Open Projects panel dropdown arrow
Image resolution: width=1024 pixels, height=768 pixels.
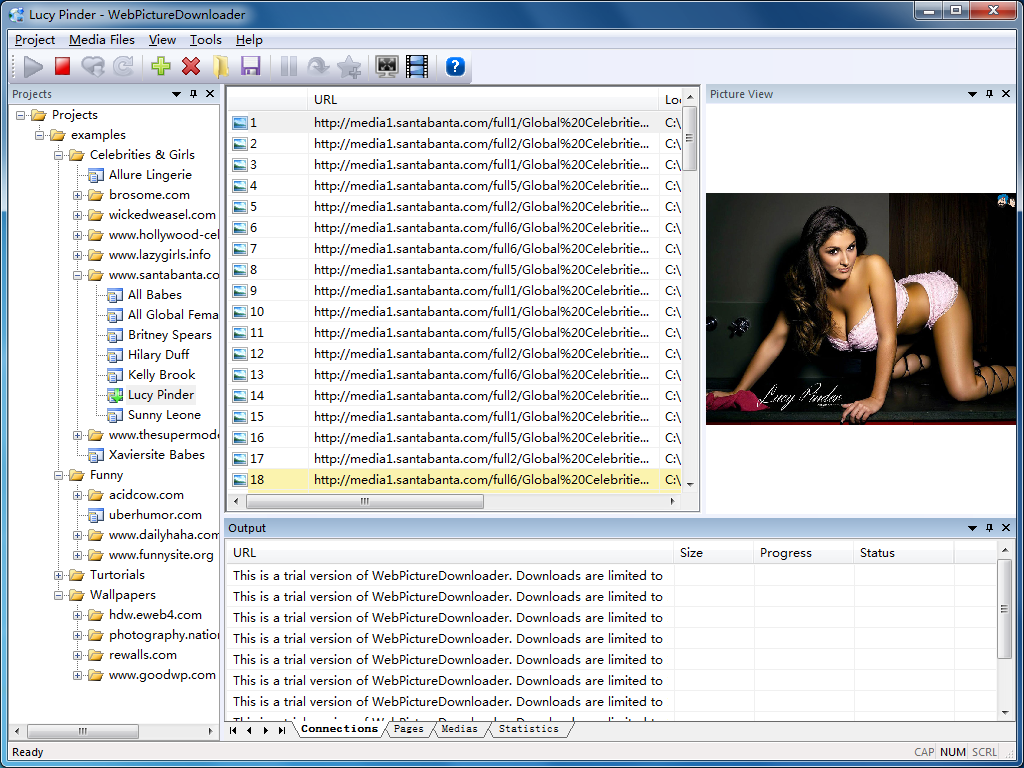pyautogui.click(x=176, y=94)
